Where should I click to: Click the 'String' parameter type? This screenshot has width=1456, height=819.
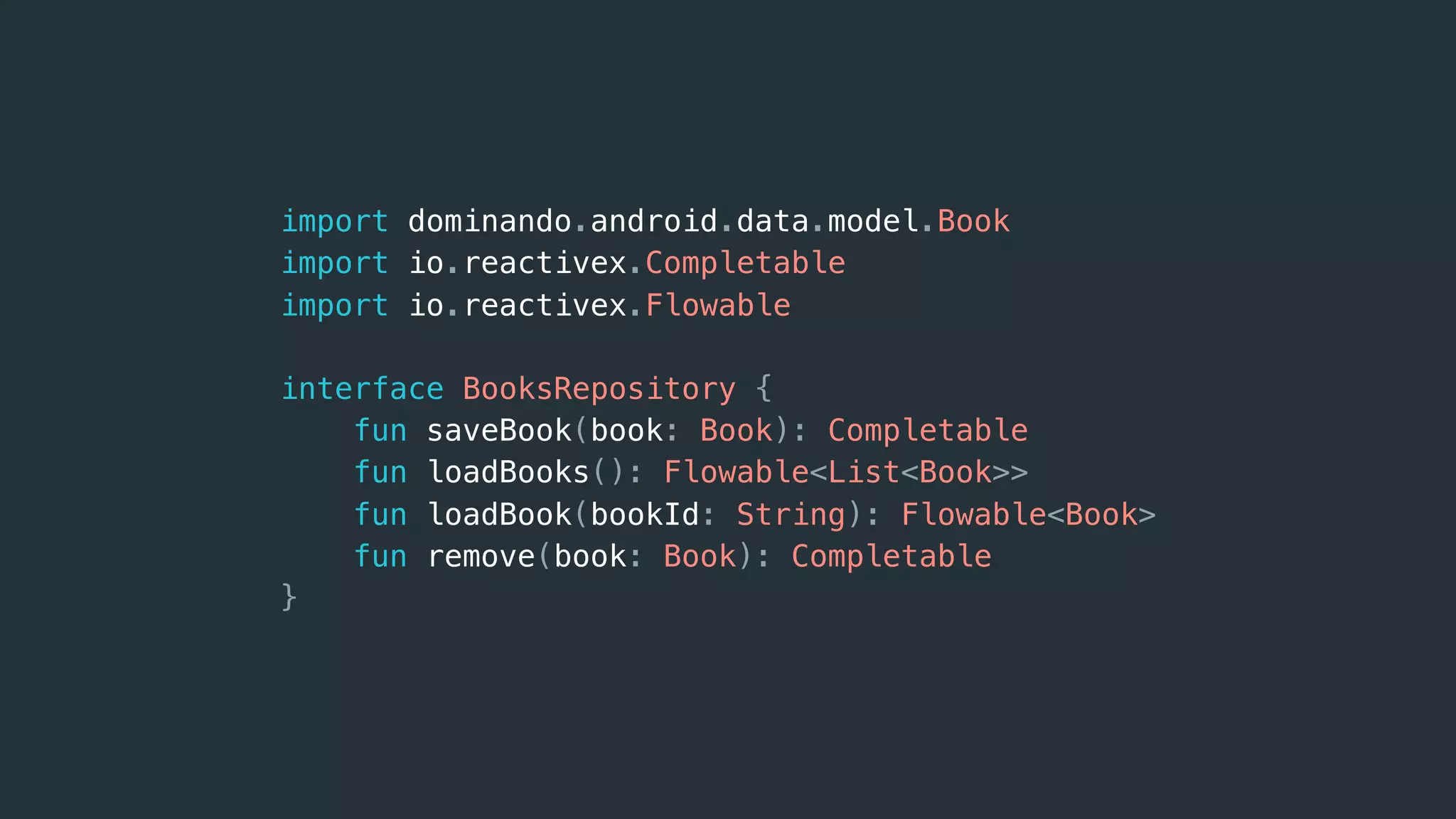coord(791,515)
